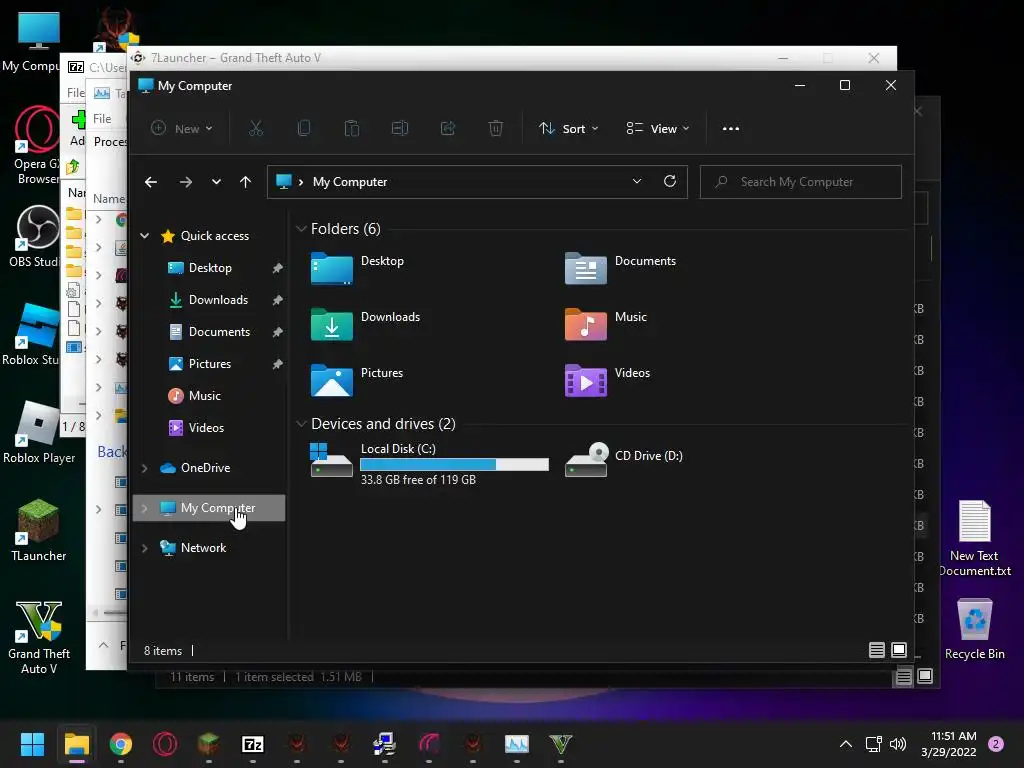Open the New dropdown menu

click(182, 129)
